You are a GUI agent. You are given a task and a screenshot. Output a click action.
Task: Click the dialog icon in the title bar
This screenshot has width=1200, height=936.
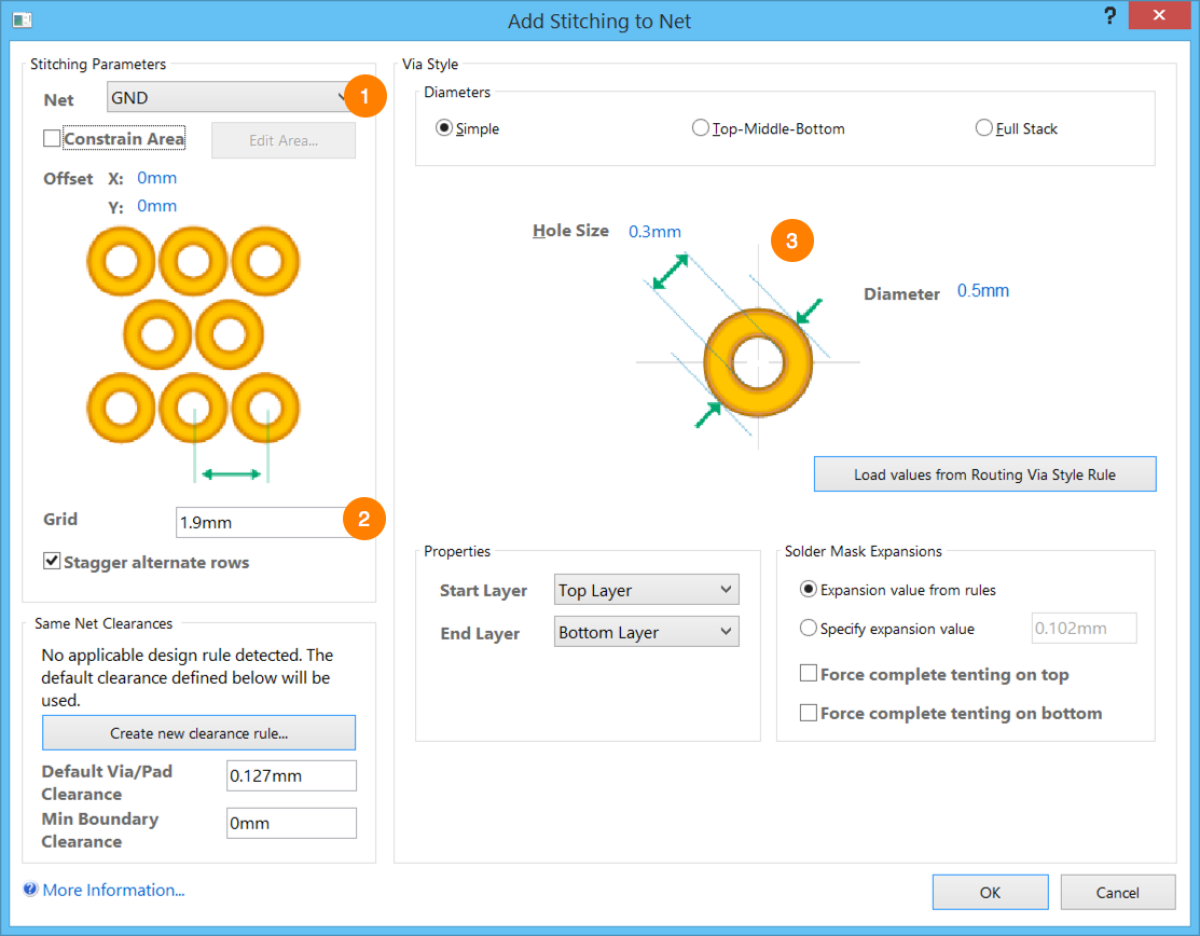[22, 19]
